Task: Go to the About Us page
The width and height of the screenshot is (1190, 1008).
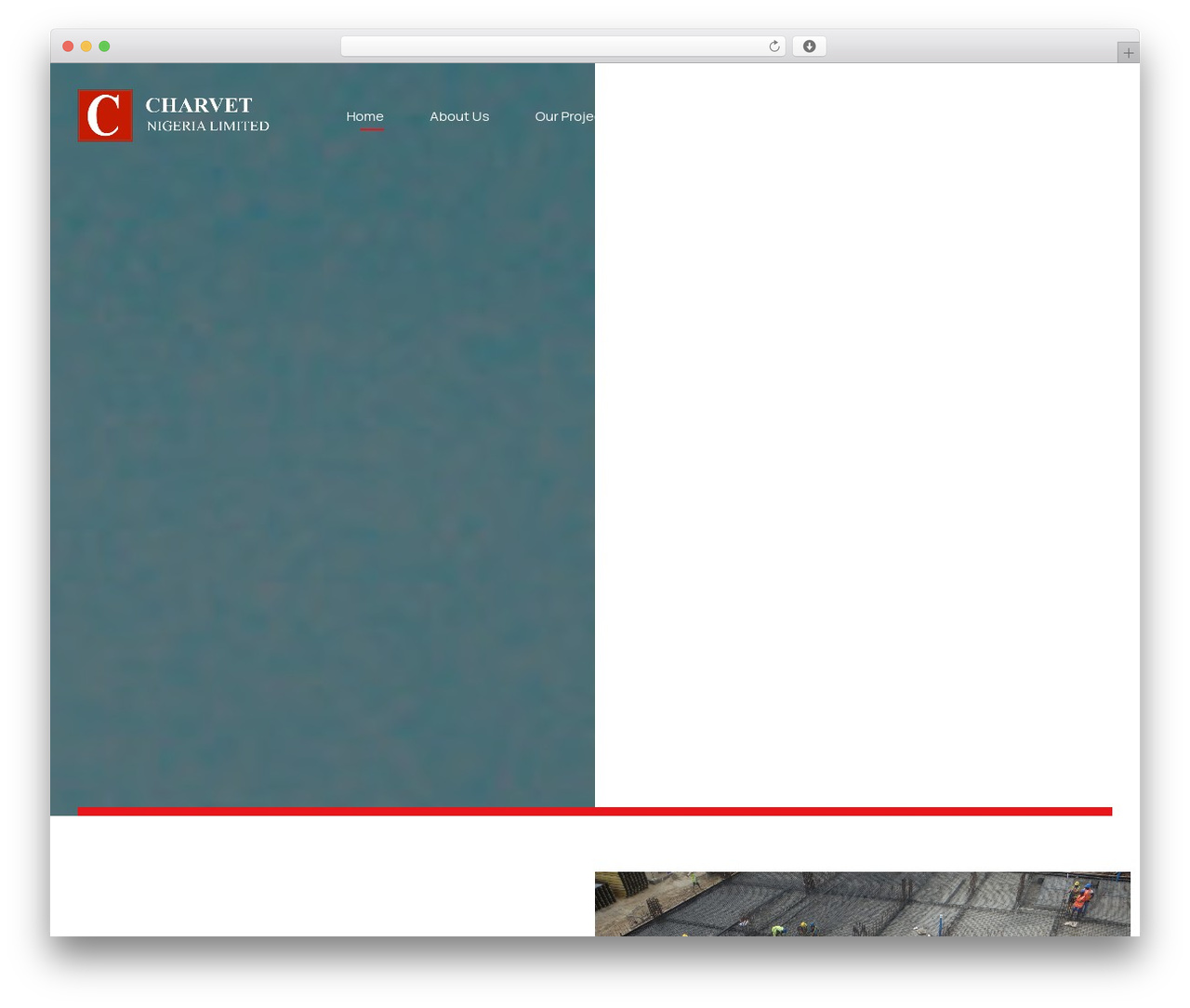Action: click(x=459, y=116)
